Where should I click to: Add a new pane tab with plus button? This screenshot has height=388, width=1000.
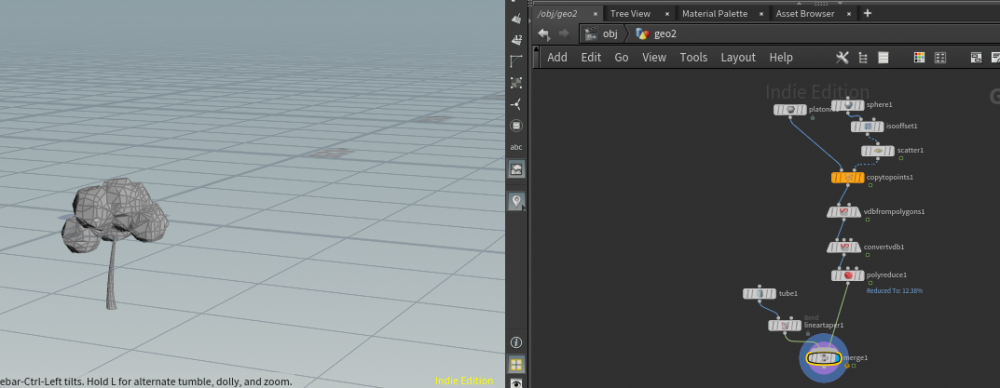(867, 13)
